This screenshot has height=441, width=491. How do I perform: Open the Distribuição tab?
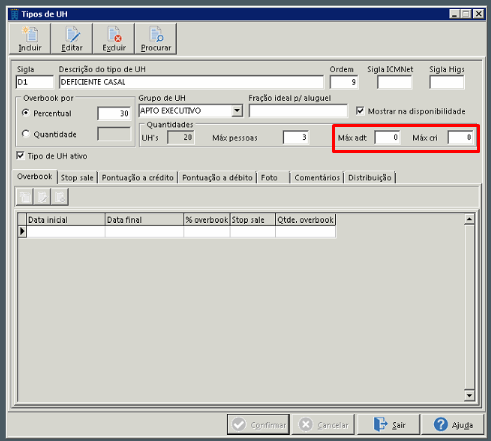[370, 178]
